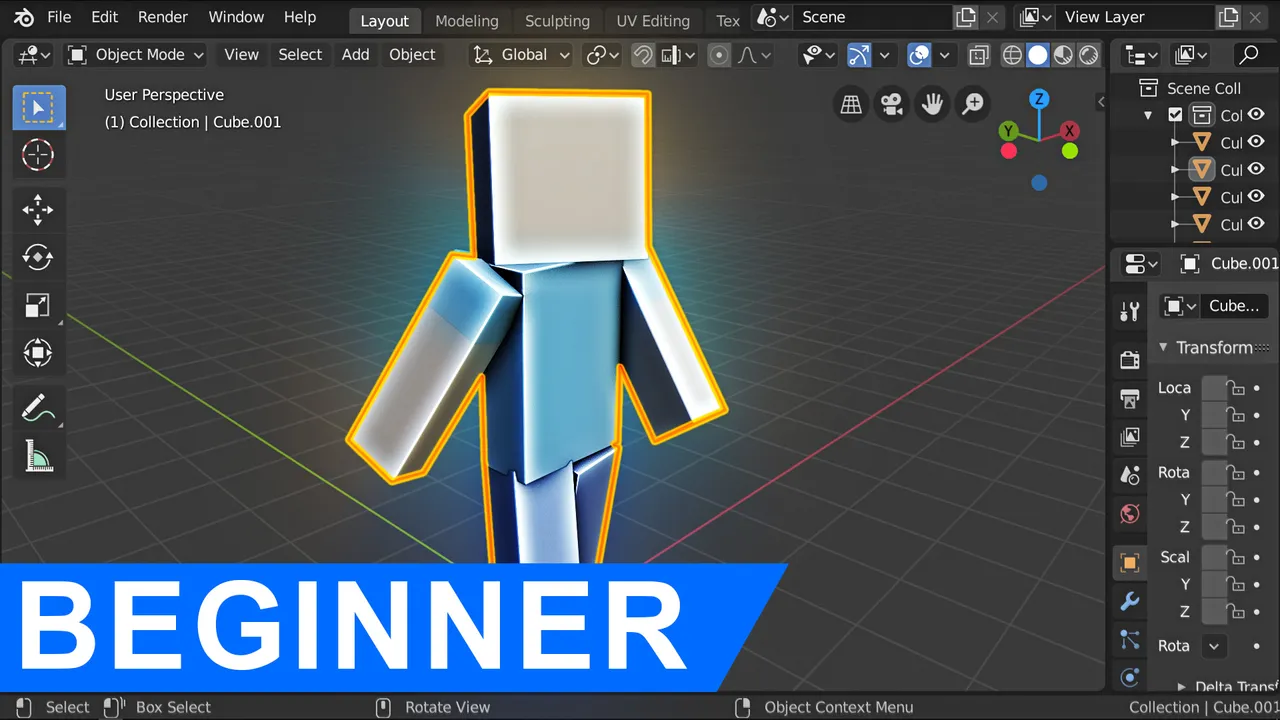Switch to Modeling workspace tab
This screenshot has width=1280, height=720.
point(467,21)
